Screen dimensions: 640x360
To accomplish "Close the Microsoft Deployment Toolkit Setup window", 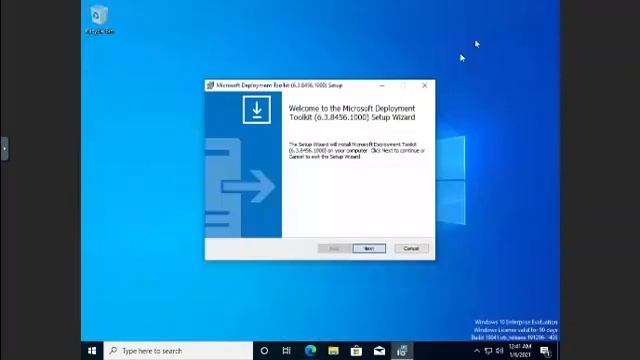I will click(x=424, y=85).
